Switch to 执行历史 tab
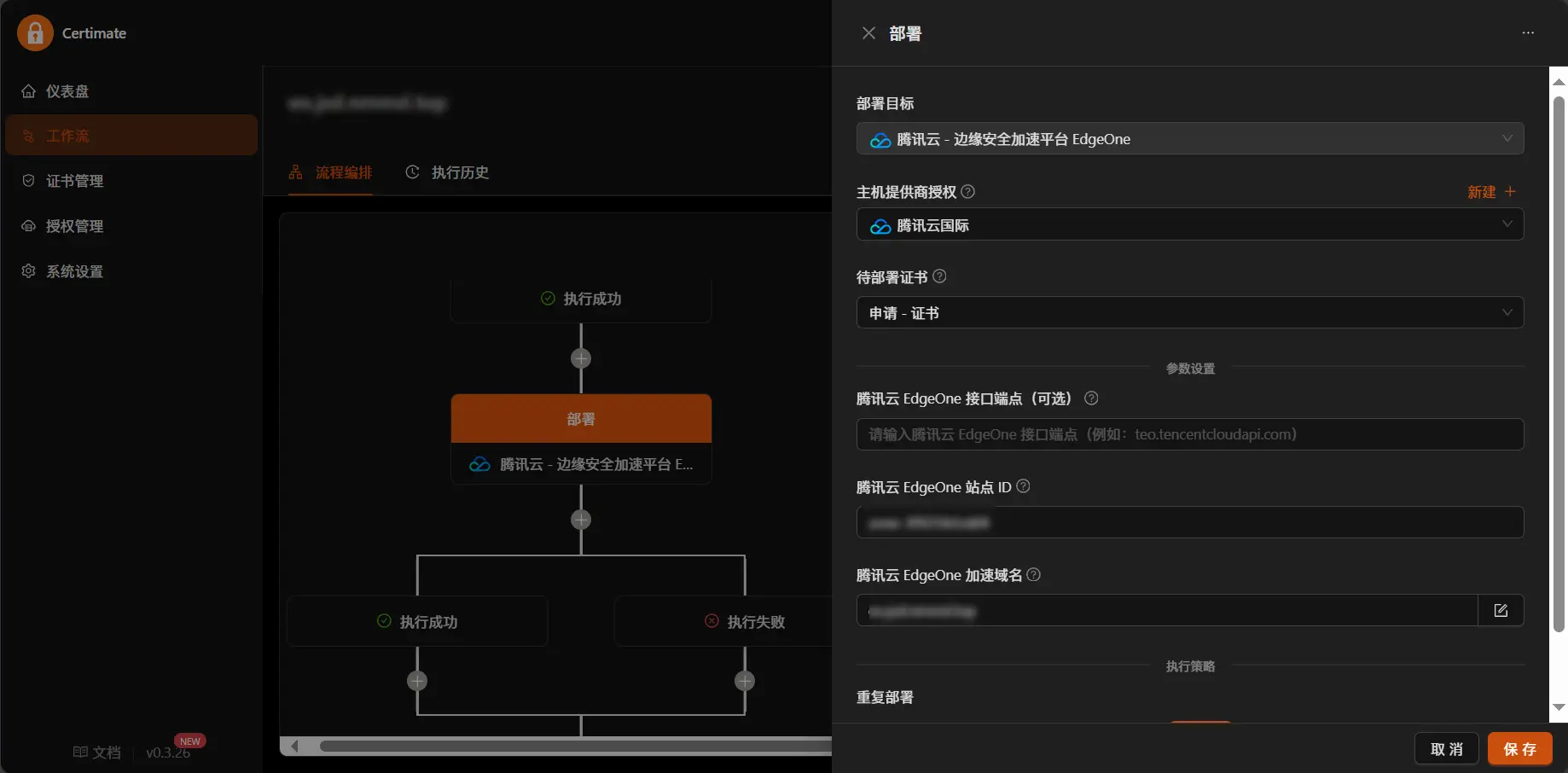 (x=447, y=172)
